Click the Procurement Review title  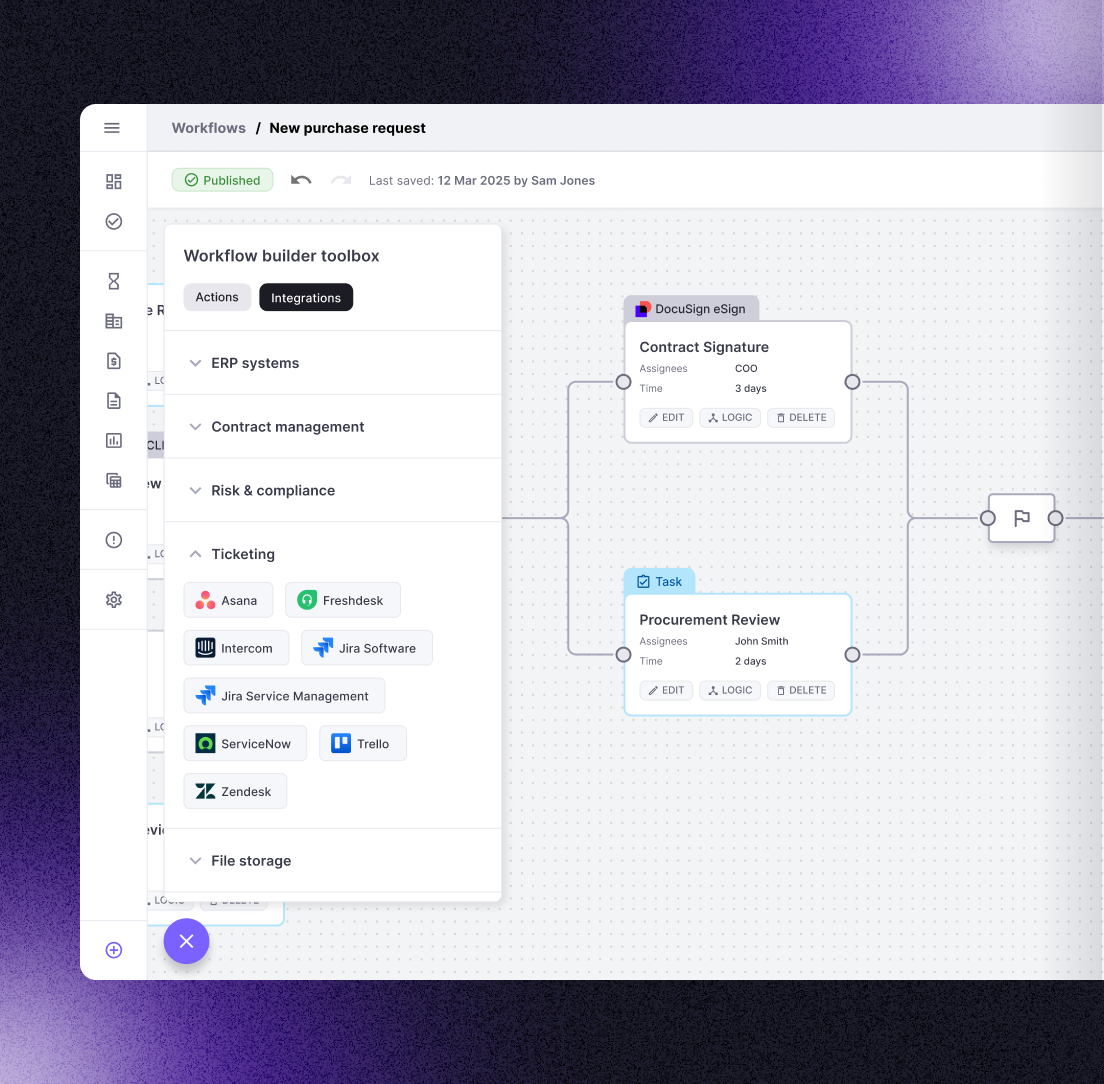click(709, 620)
